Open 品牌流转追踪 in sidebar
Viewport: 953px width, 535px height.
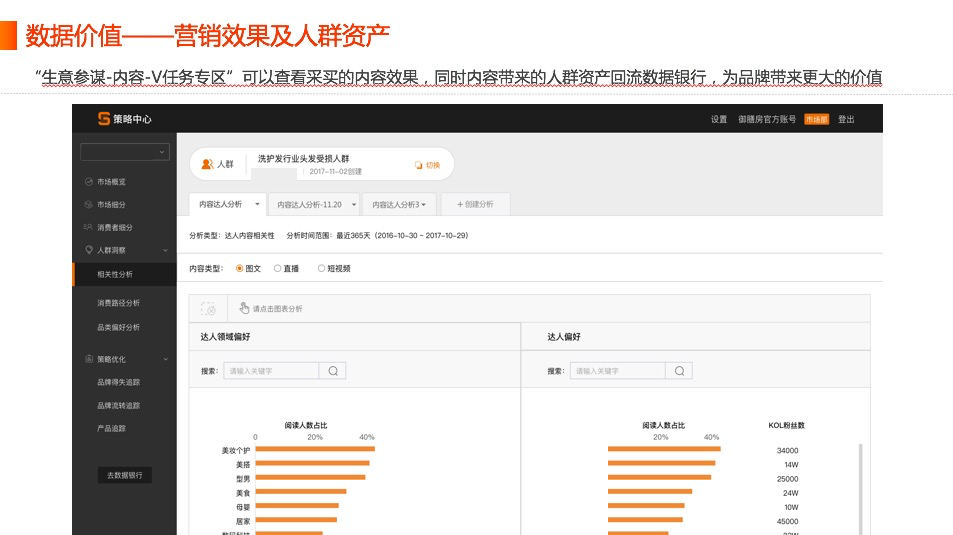(119, 406)
